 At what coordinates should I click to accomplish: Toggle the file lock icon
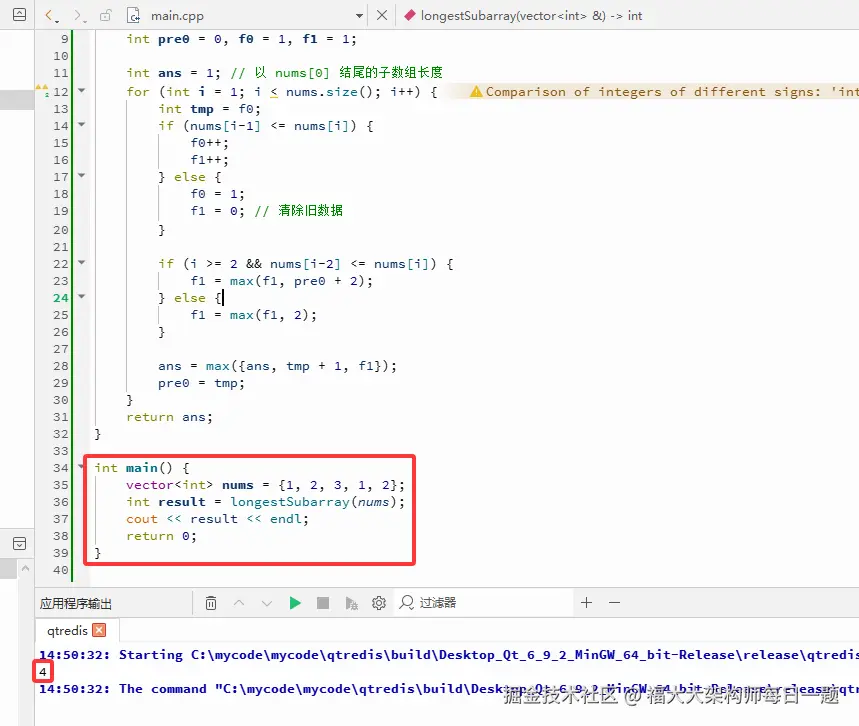pos(106,15)
